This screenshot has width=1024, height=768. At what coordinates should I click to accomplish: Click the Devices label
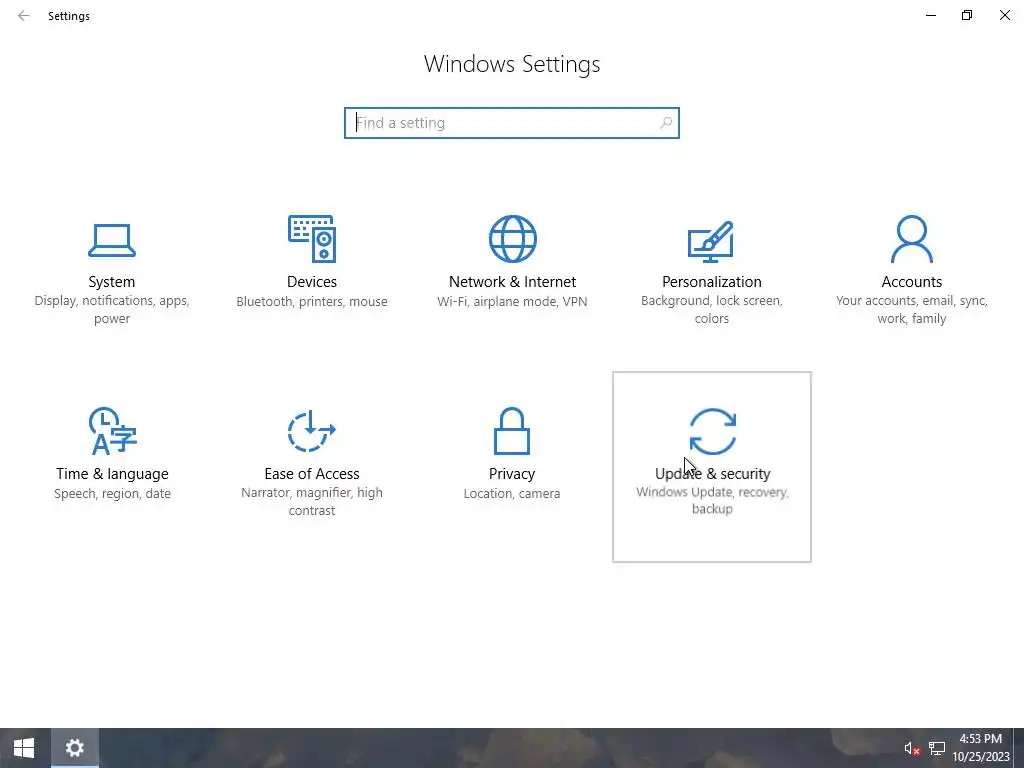click(312, 281)
